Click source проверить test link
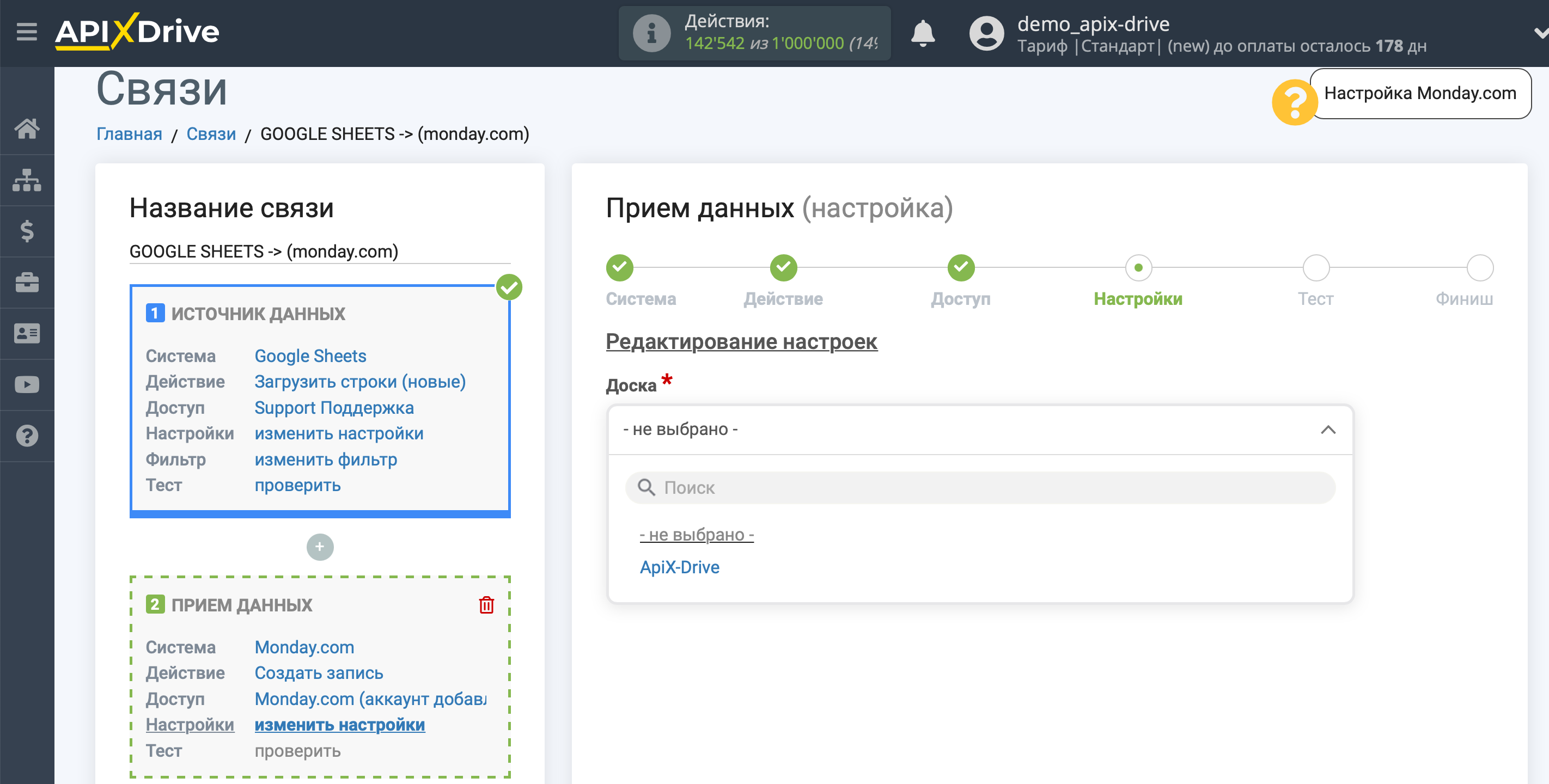This screenshot has width=1549, height=784. tap(297, 485)
